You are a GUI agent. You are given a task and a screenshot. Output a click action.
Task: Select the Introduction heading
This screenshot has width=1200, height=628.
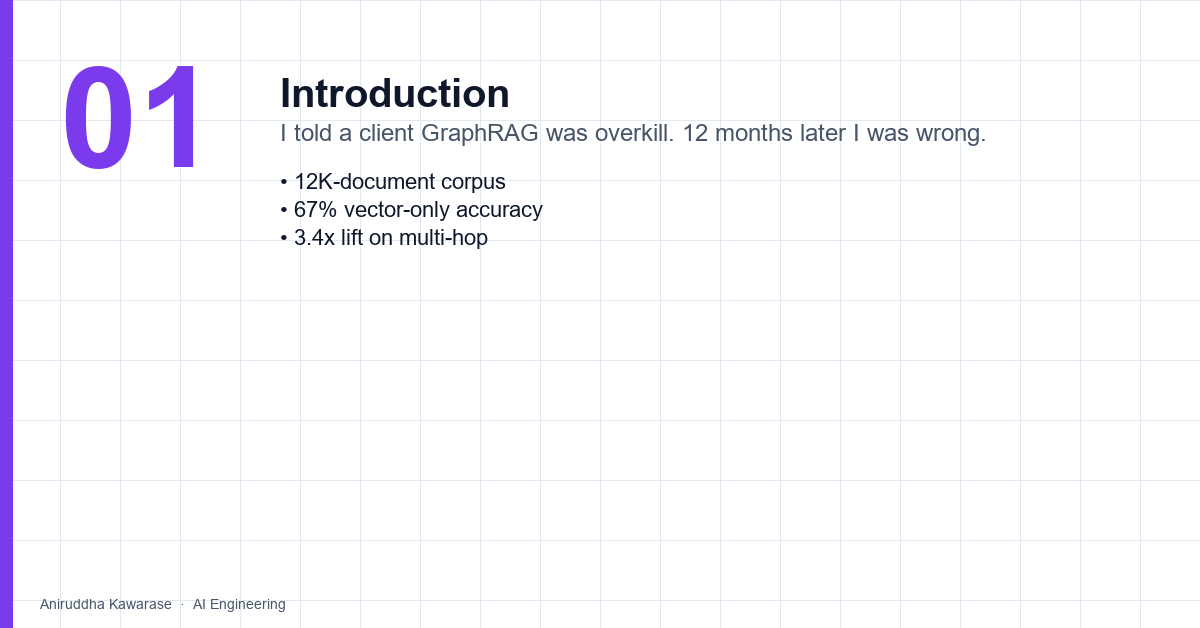pyautogui.click(x=395, y=93)
